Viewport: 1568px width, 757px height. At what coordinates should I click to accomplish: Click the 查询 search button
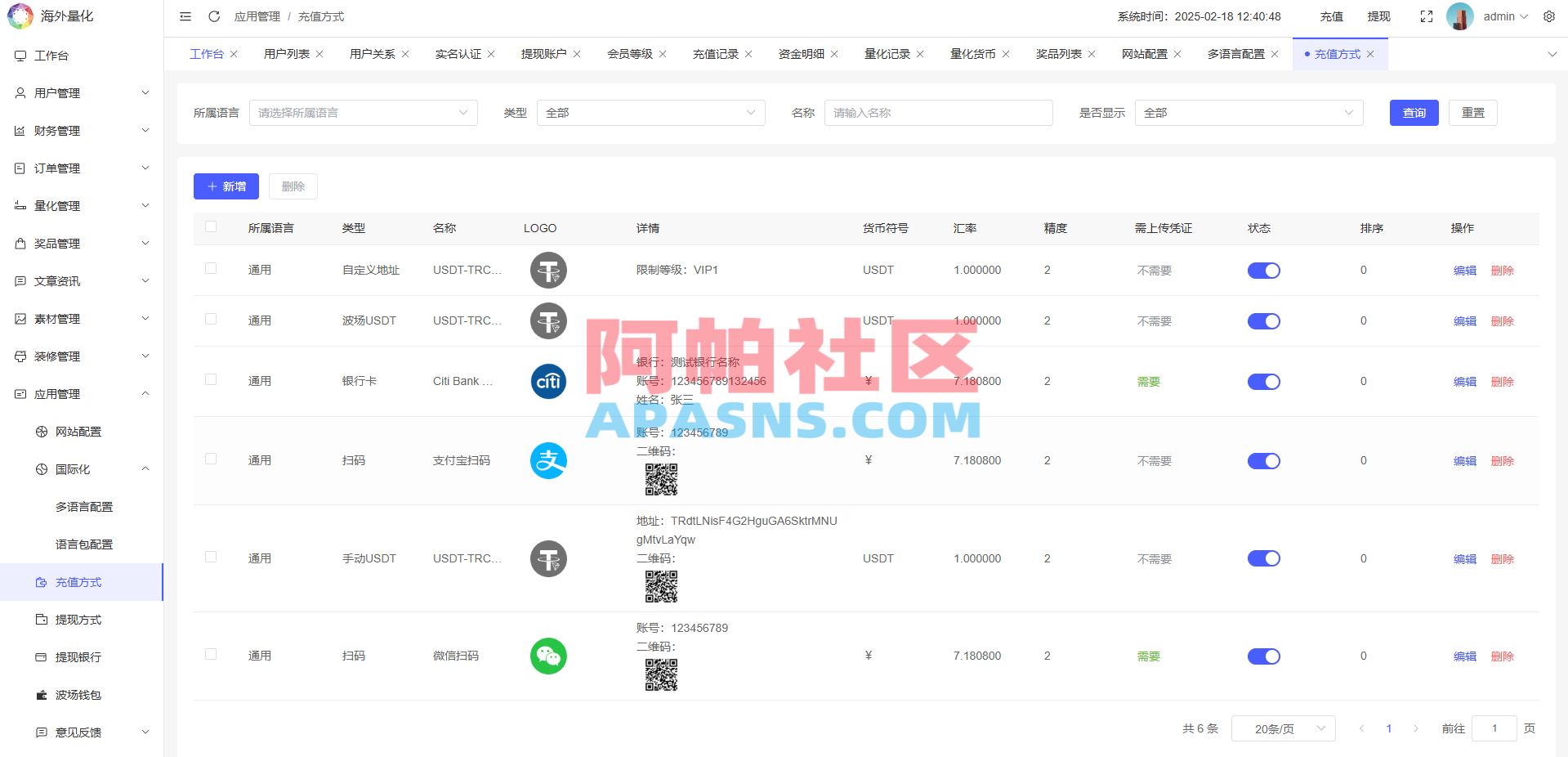tap(1413, 112)
